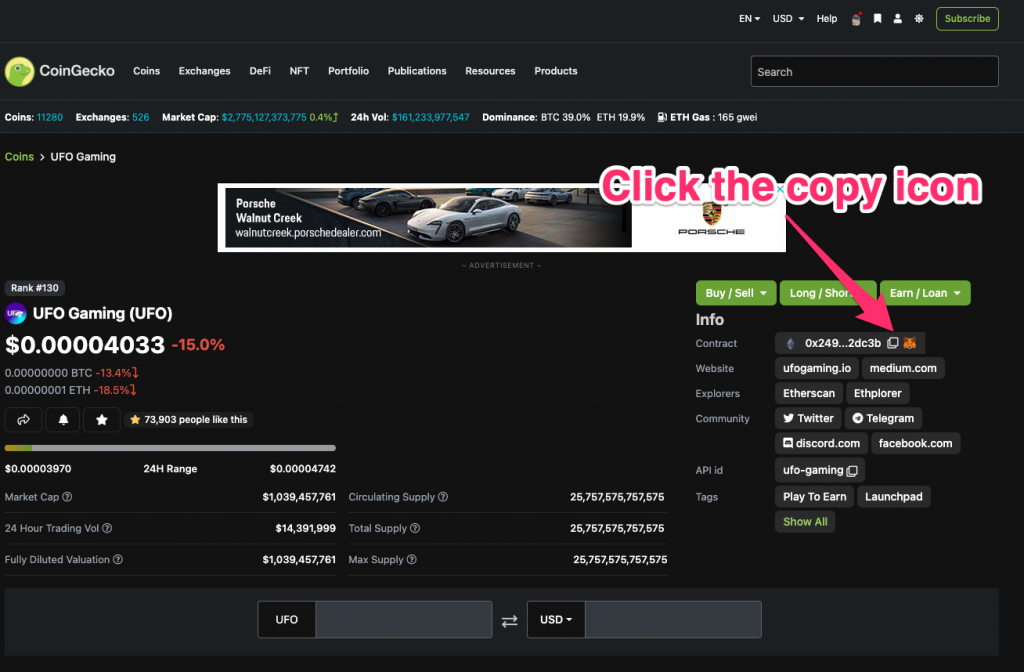Image resolution: width=1024 pixels, height=672 pixels.
Task: Click the Coins breadcrumb link
Action: [x=19, y=157]
